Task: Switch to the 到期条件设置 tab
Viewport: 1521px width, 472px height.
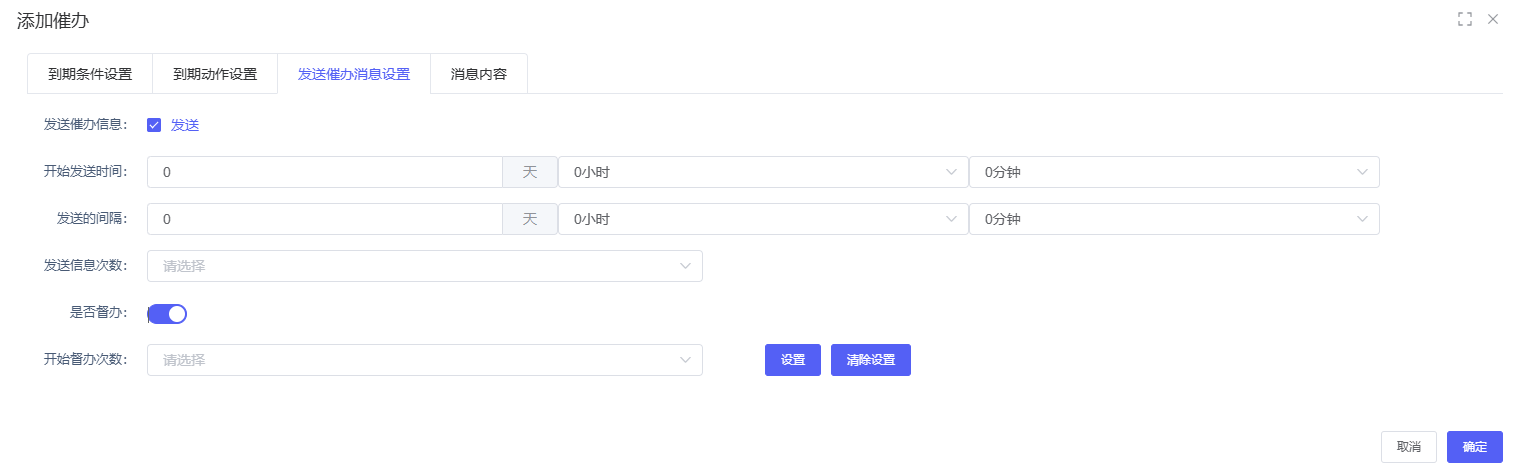Action: pyautogui.click(x=90, y=74)
